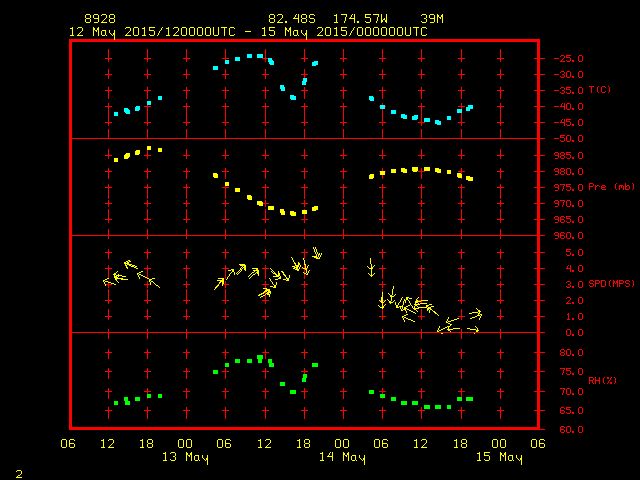Click the 970.0 pressure axis value

pos(569,204)
